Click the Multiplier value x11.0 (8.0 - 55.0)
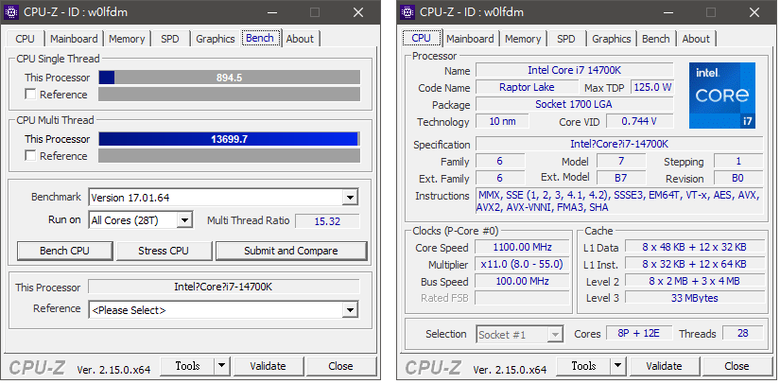 tap(522, 264)
